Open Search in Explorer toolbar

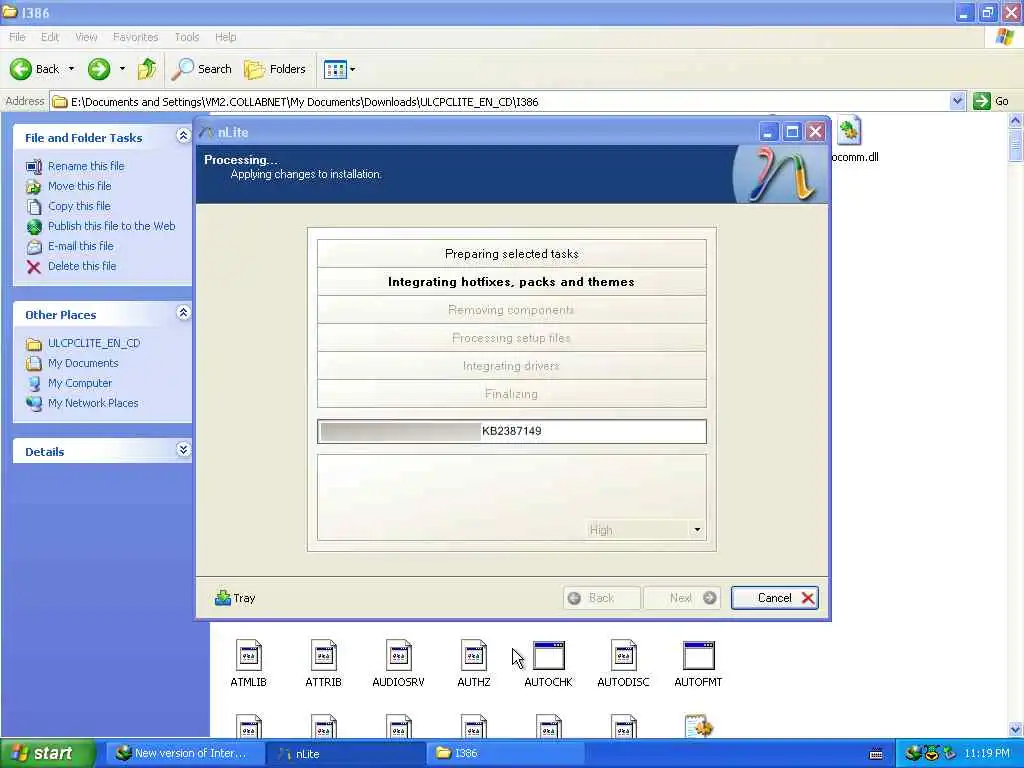pyautogui.click(x=202, y=69)
